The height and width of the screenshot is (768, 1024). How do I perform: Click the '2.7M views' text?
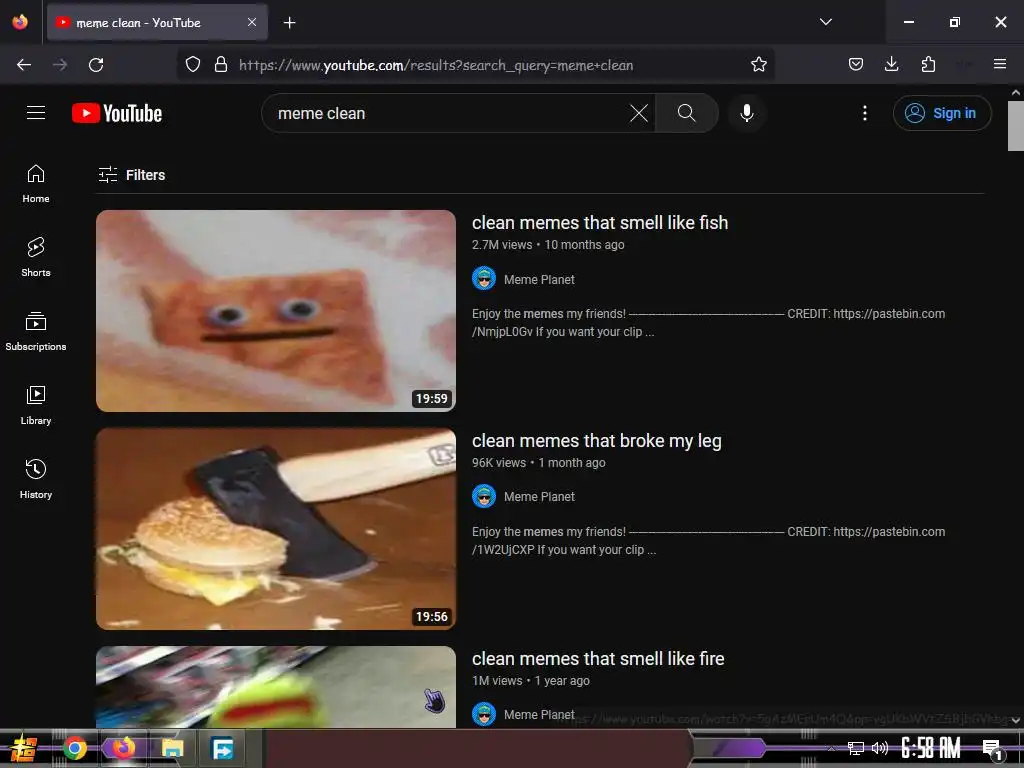point(502,245)
